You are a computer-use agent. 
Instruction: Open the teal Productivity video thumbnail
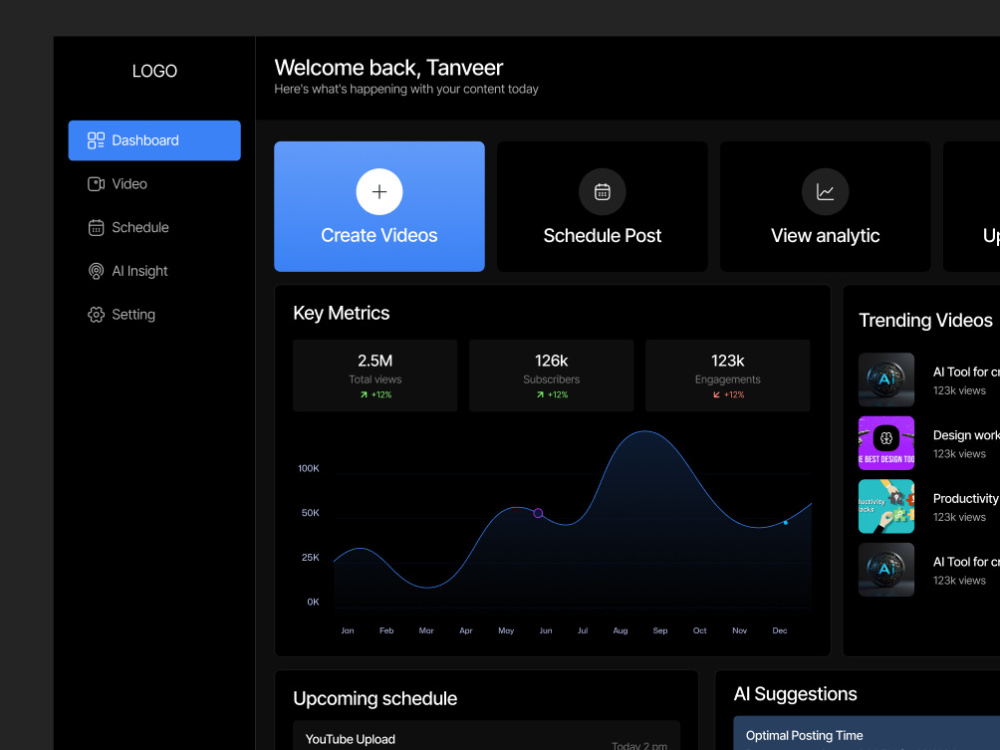pos(886,506)
